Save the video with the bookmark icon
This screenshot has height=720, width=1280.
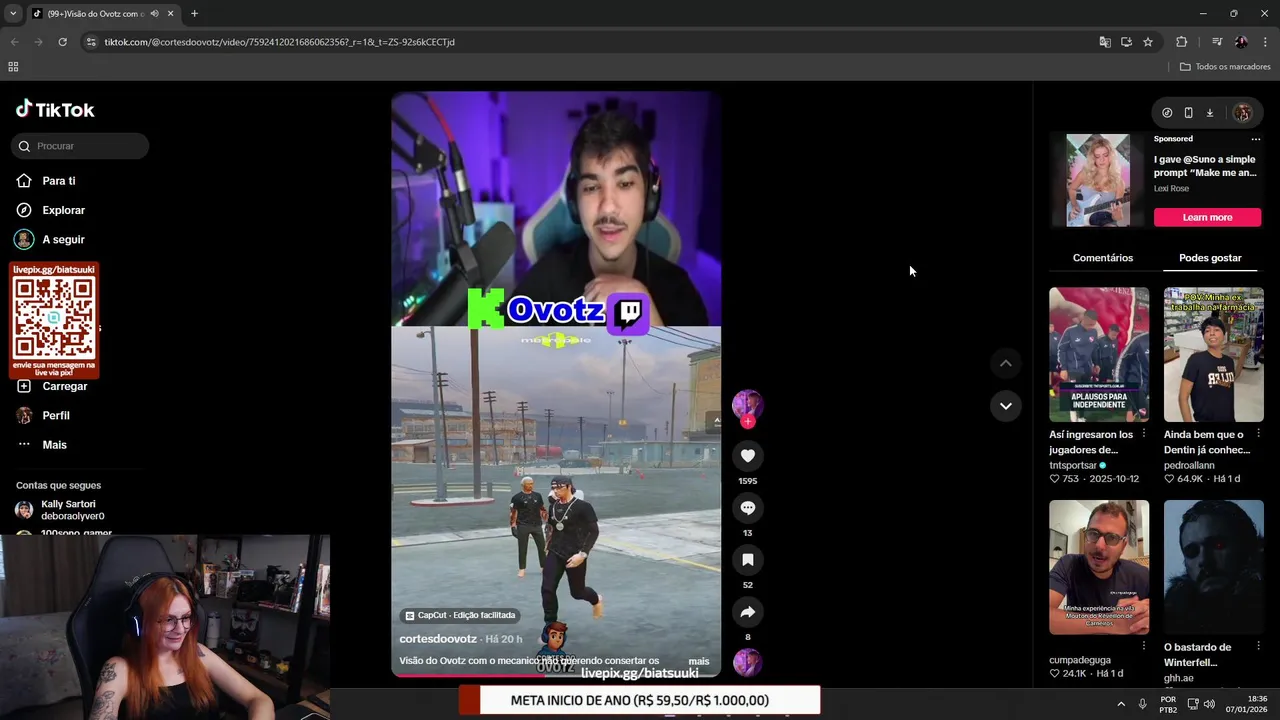coord(747,560)
